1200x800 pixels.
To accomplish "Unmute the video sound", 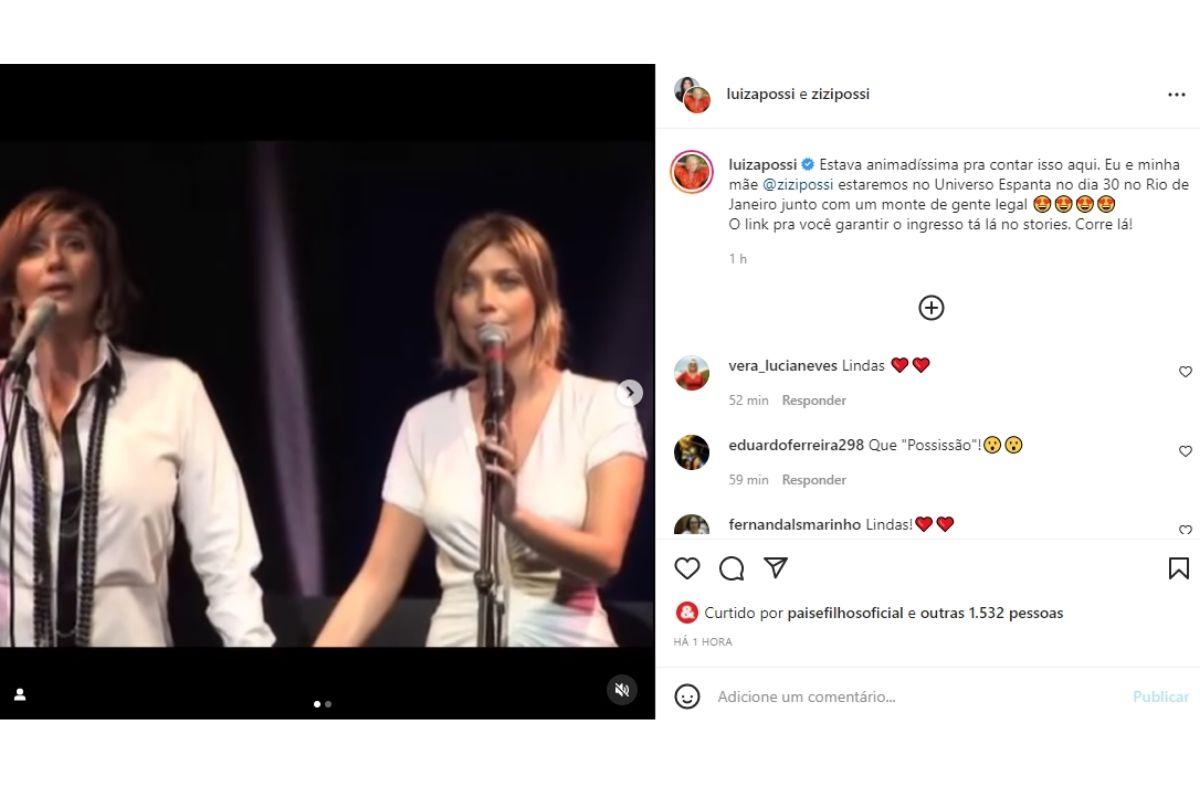I will 621,690.
